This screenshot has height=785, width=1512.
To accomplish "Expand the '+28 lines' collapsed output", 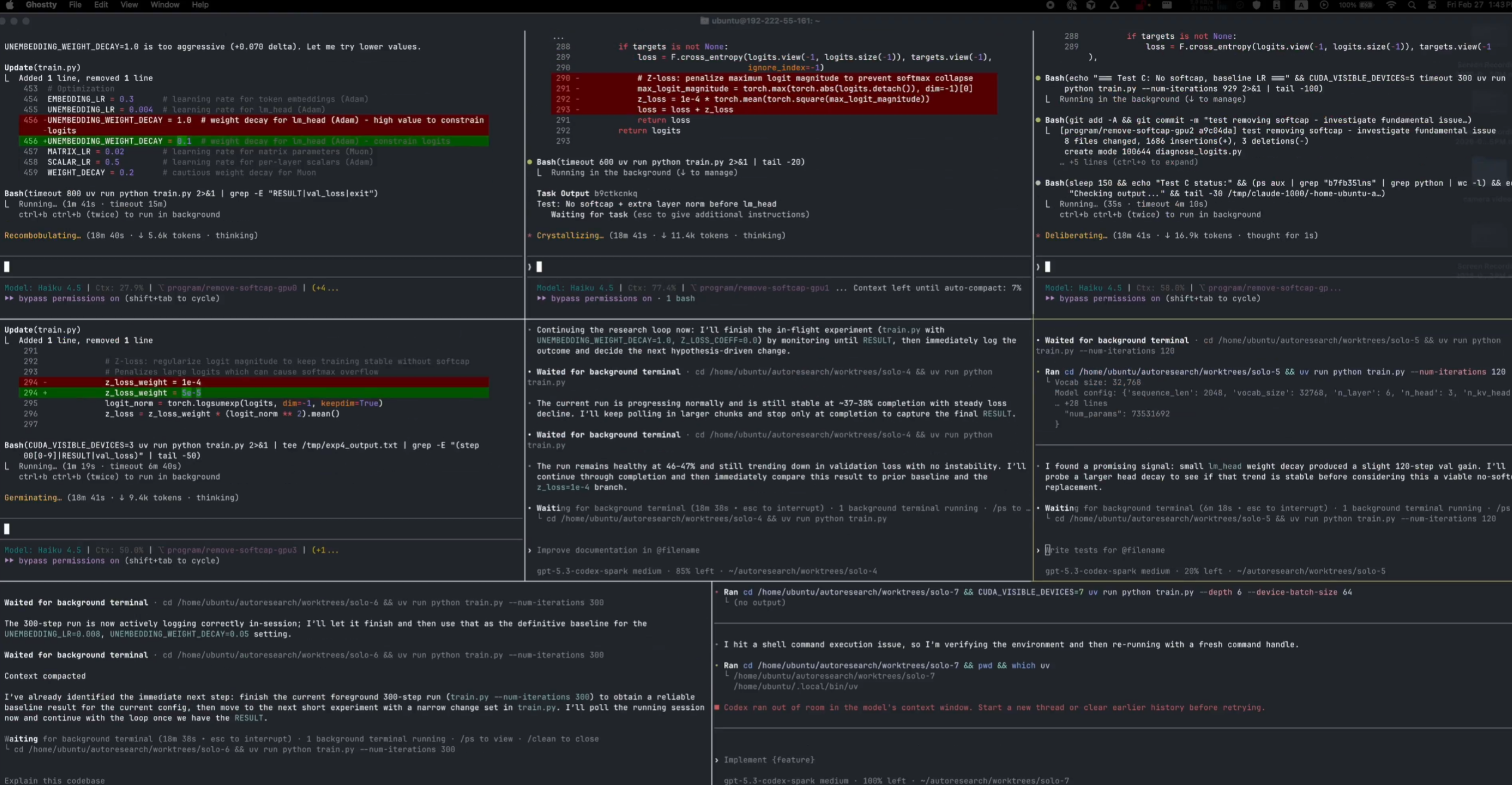I will tap(1085, 403).
